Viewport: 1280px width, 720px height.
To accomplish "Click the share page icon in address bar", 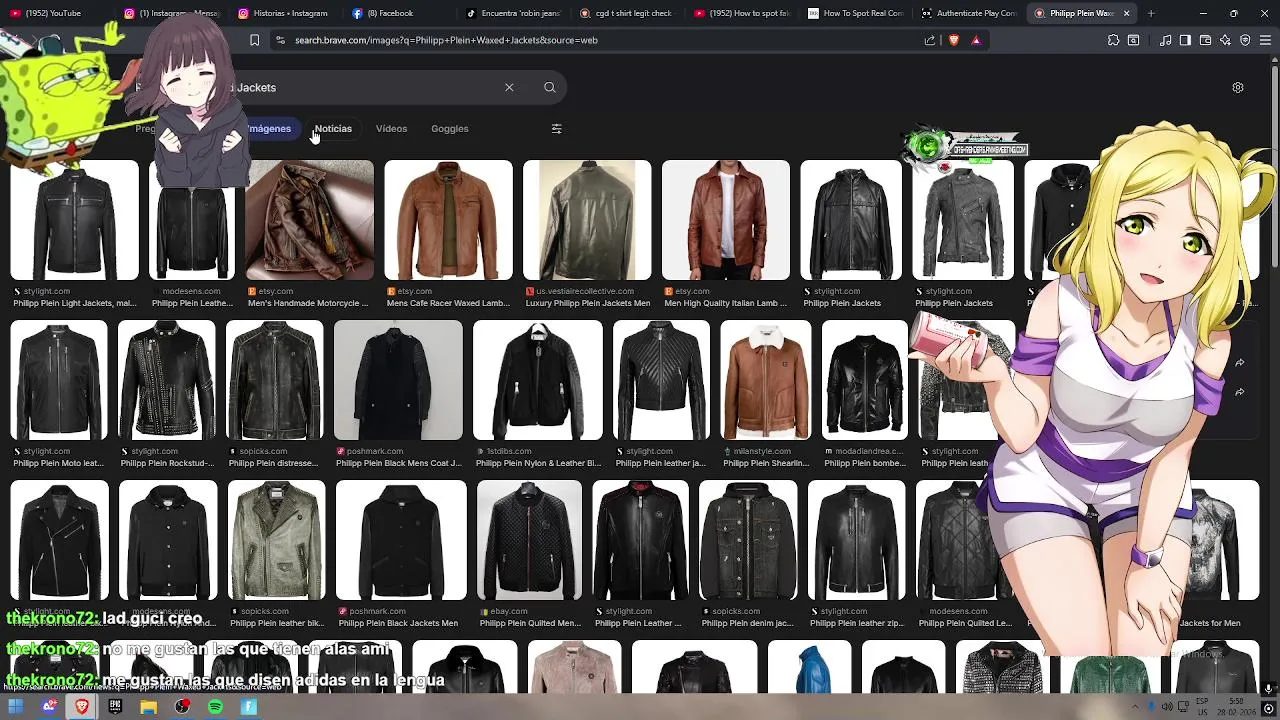I will pos(930,40).
